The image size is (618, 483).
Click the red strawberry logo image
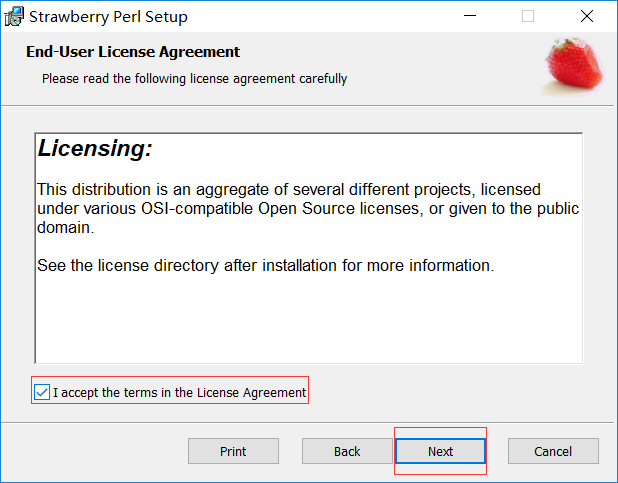pyautogui.click(x=574, y=67)
